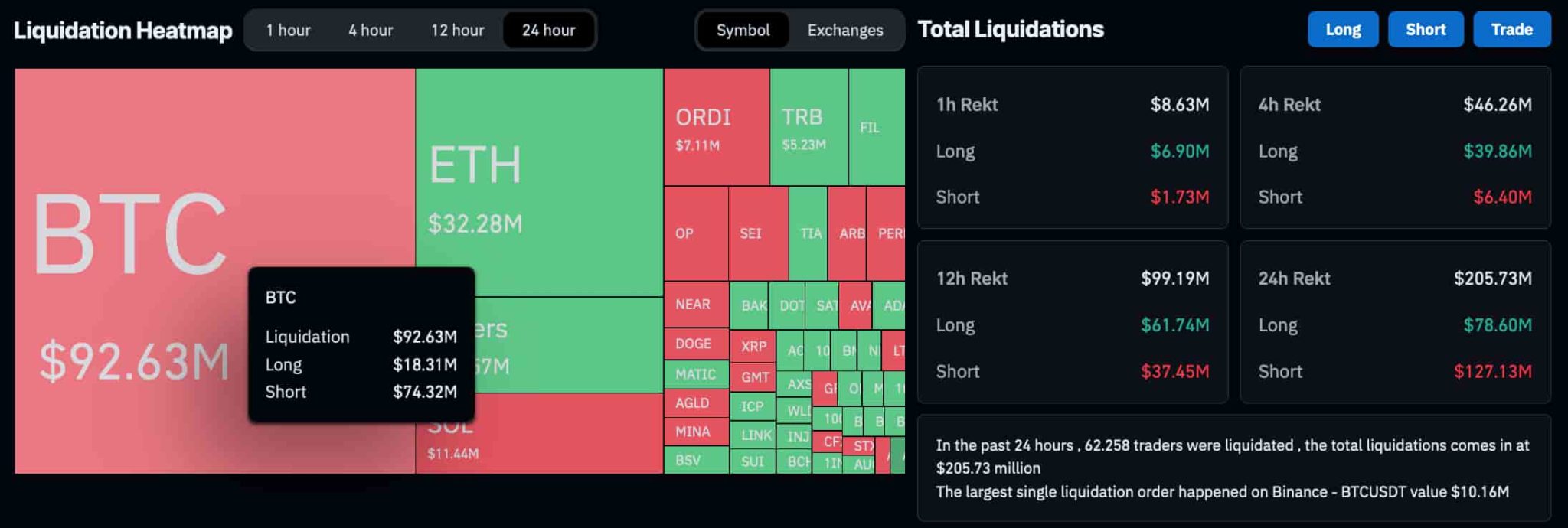This screenshot has width=1568, height=528.
Task: Open the Trade button
Action: coord(1512,29)
